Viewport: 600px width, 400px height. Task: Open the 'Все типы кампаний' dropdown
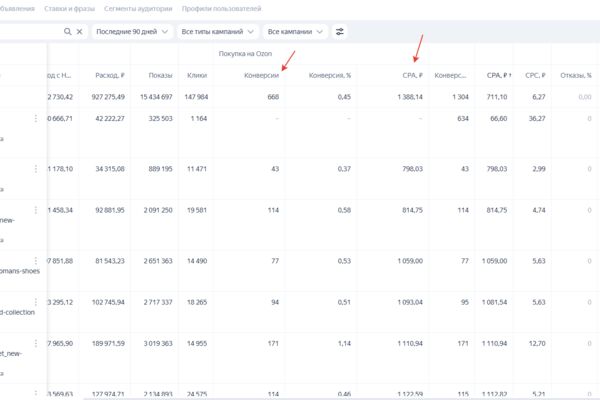(x=217, y=31)
